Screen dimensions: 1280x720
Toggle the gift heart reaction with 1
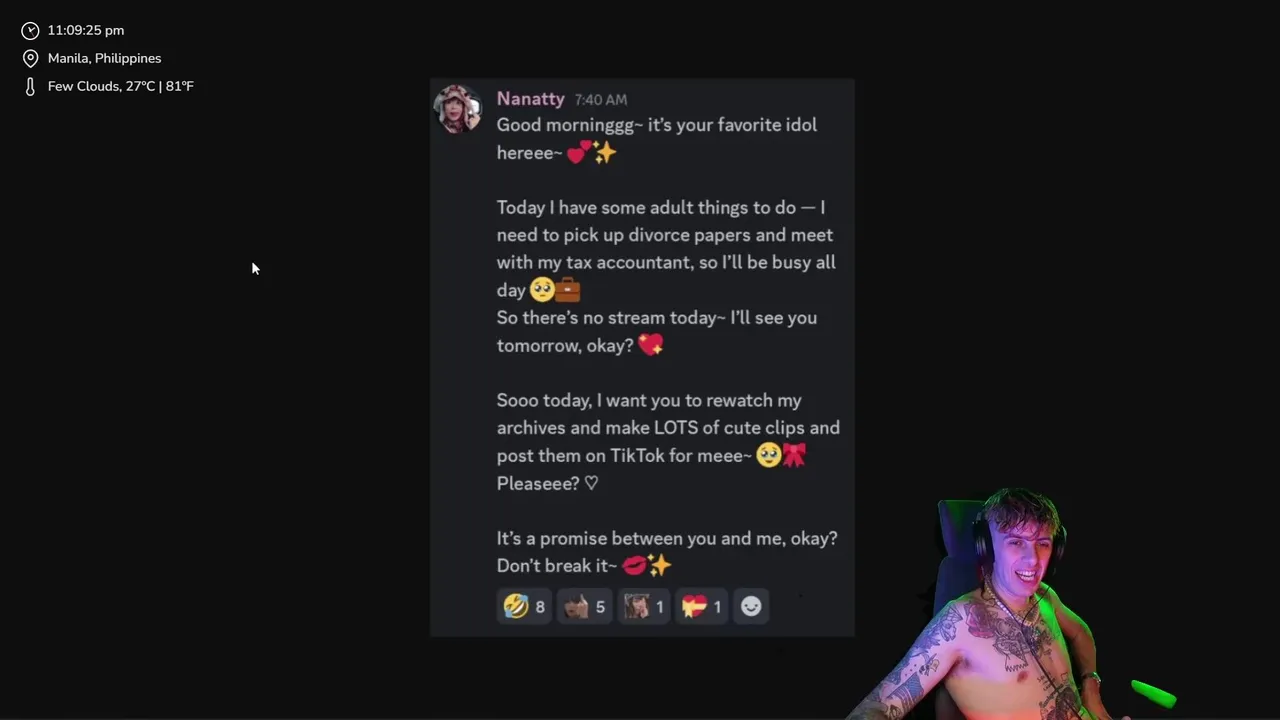701,606
